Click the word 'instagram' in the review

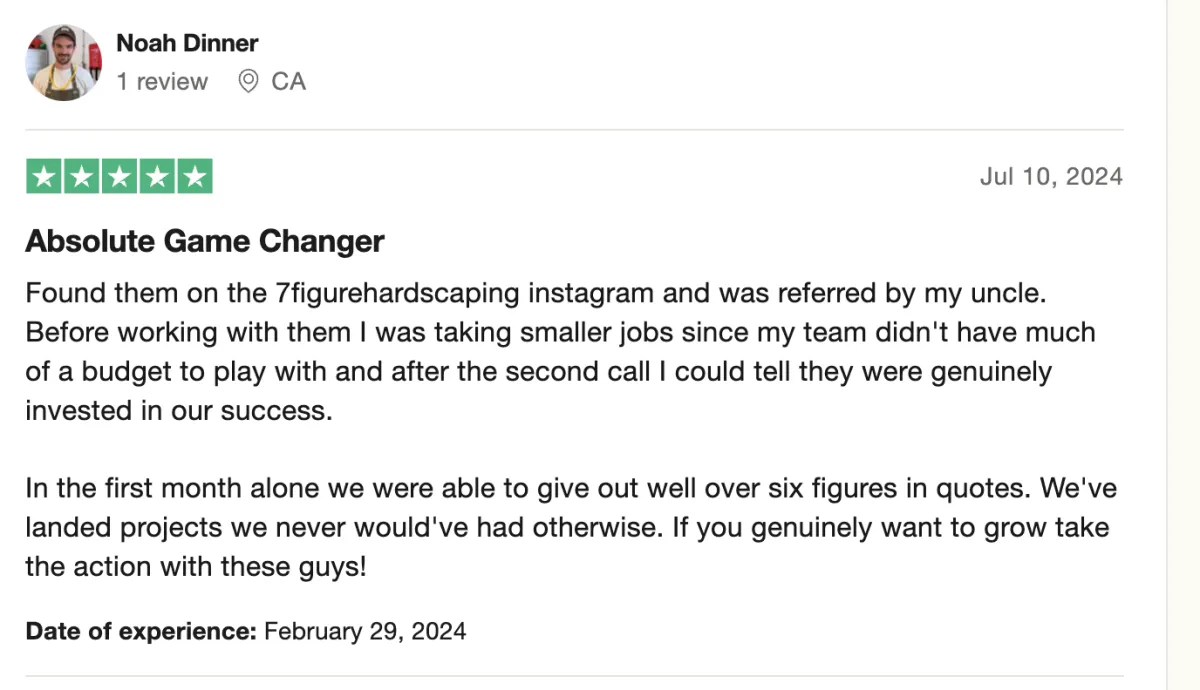591,294
